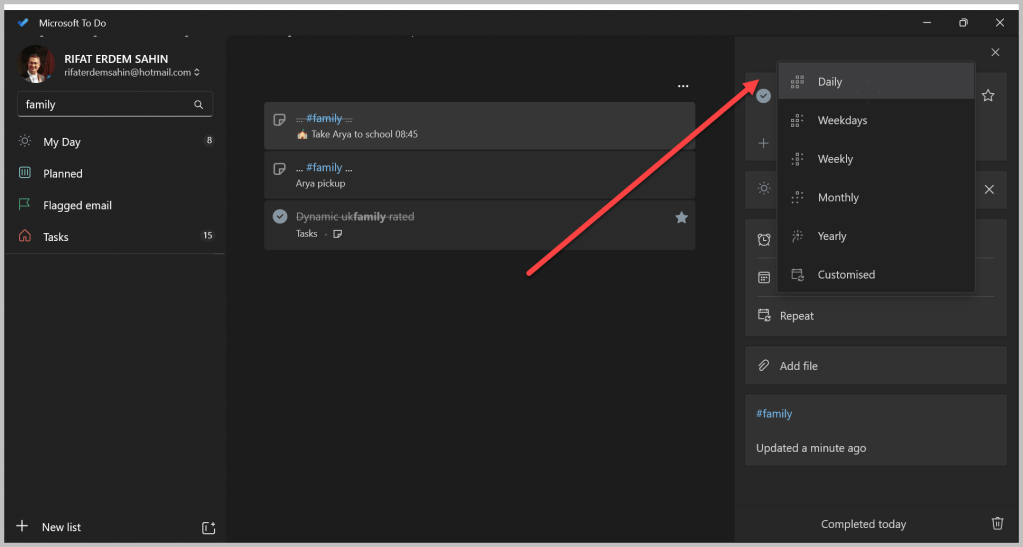1023x547 pixels.
Task: Mark task important with detail panel star
Action: pos(988,96)
